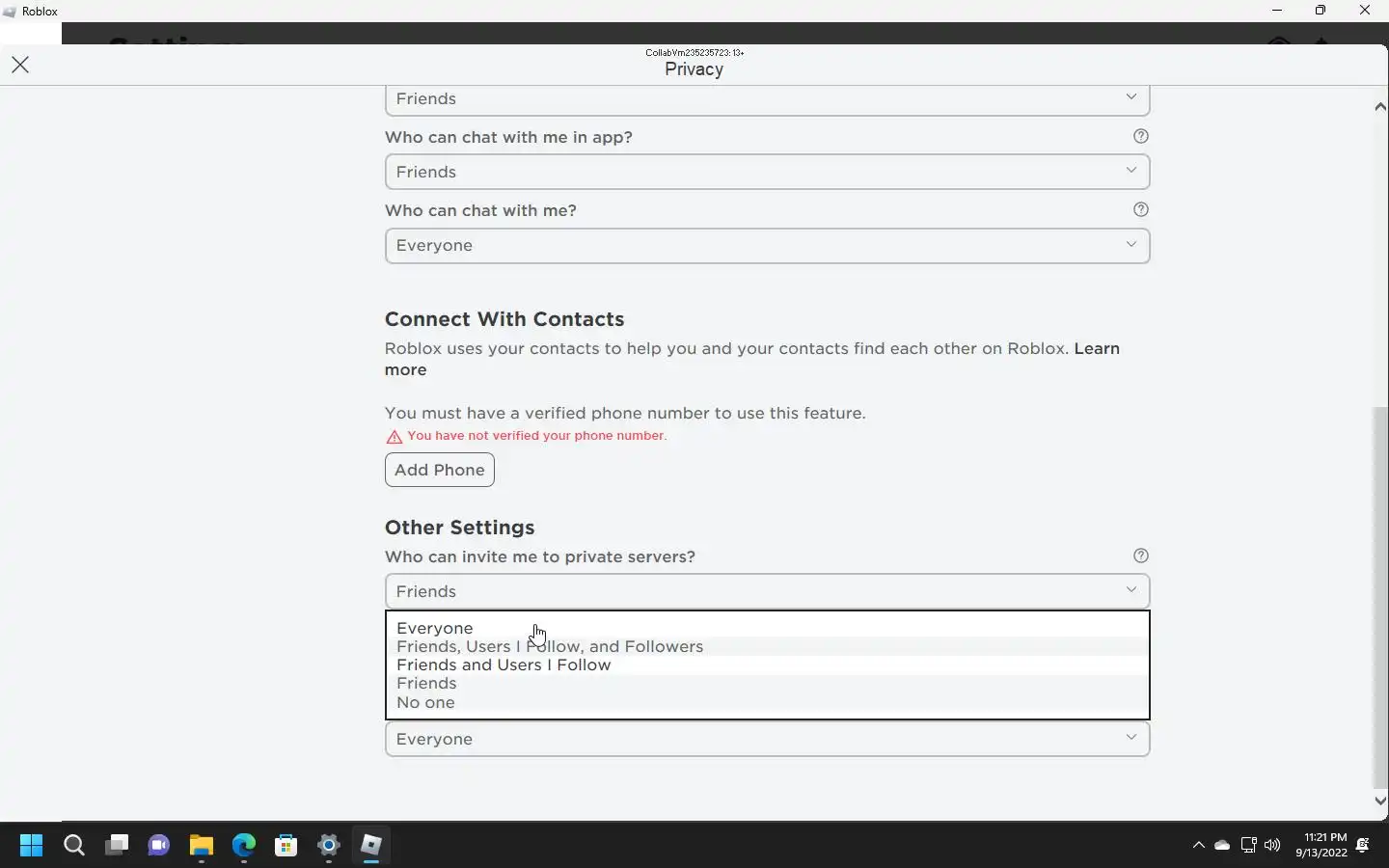
Task: Launch Microsoft Edge from the taskbar
Action: pyautogui.click(x=244, y=846)
